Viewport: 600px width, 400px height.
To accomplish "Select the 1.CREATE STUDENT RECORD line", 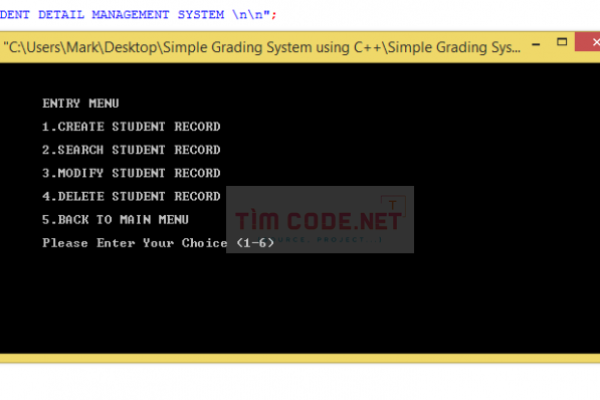I will pos(131,127).
